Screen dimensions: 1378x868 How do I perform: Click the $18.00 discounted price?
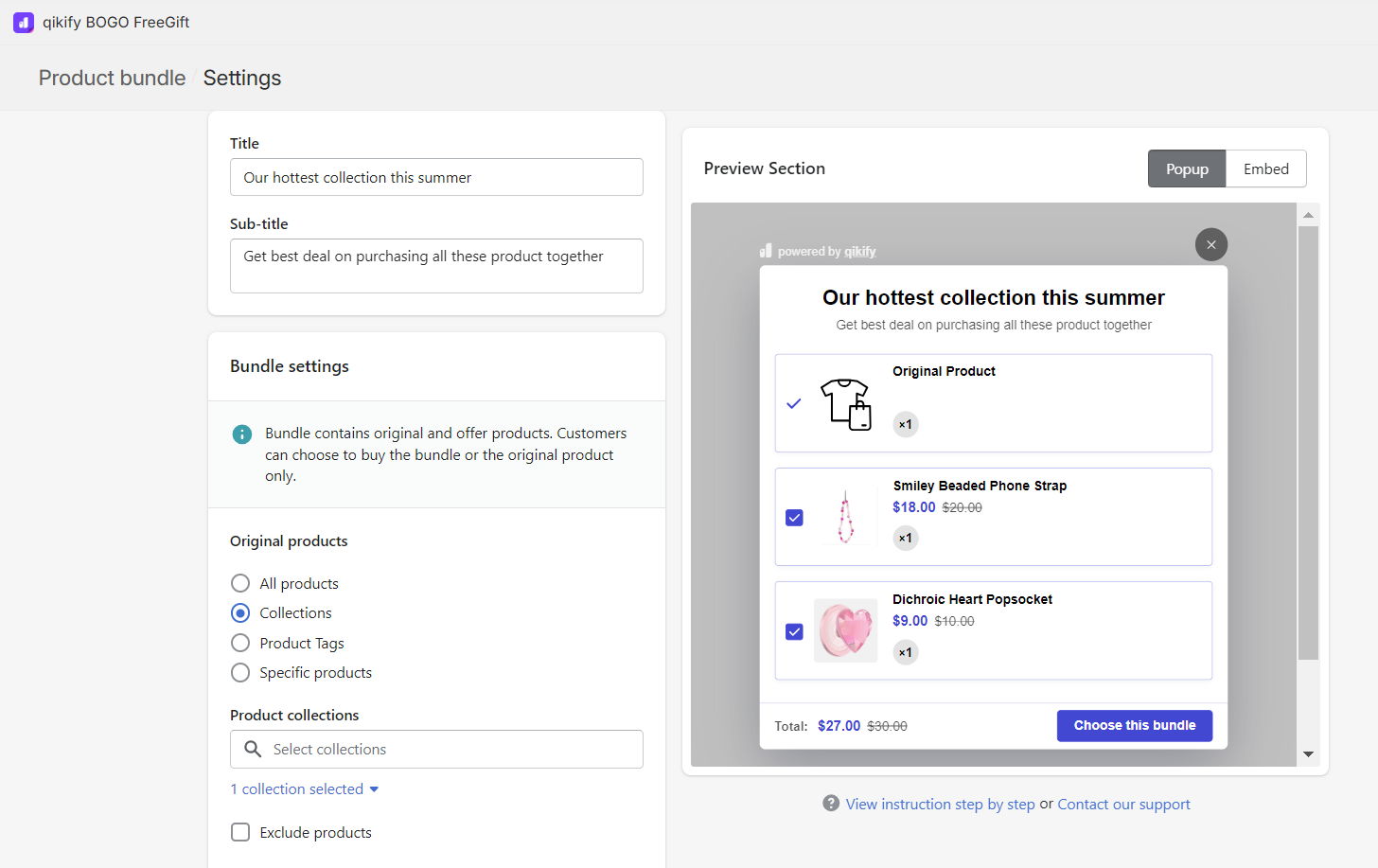pos(913,507)
